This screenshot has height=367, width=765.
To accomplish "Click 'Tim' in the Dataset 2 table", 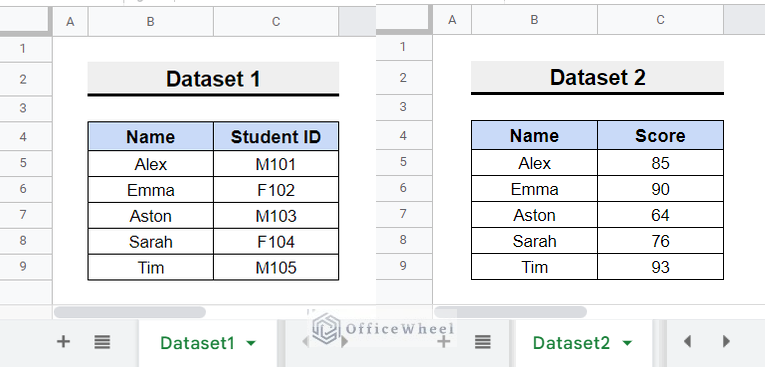I will pos(534,266).
